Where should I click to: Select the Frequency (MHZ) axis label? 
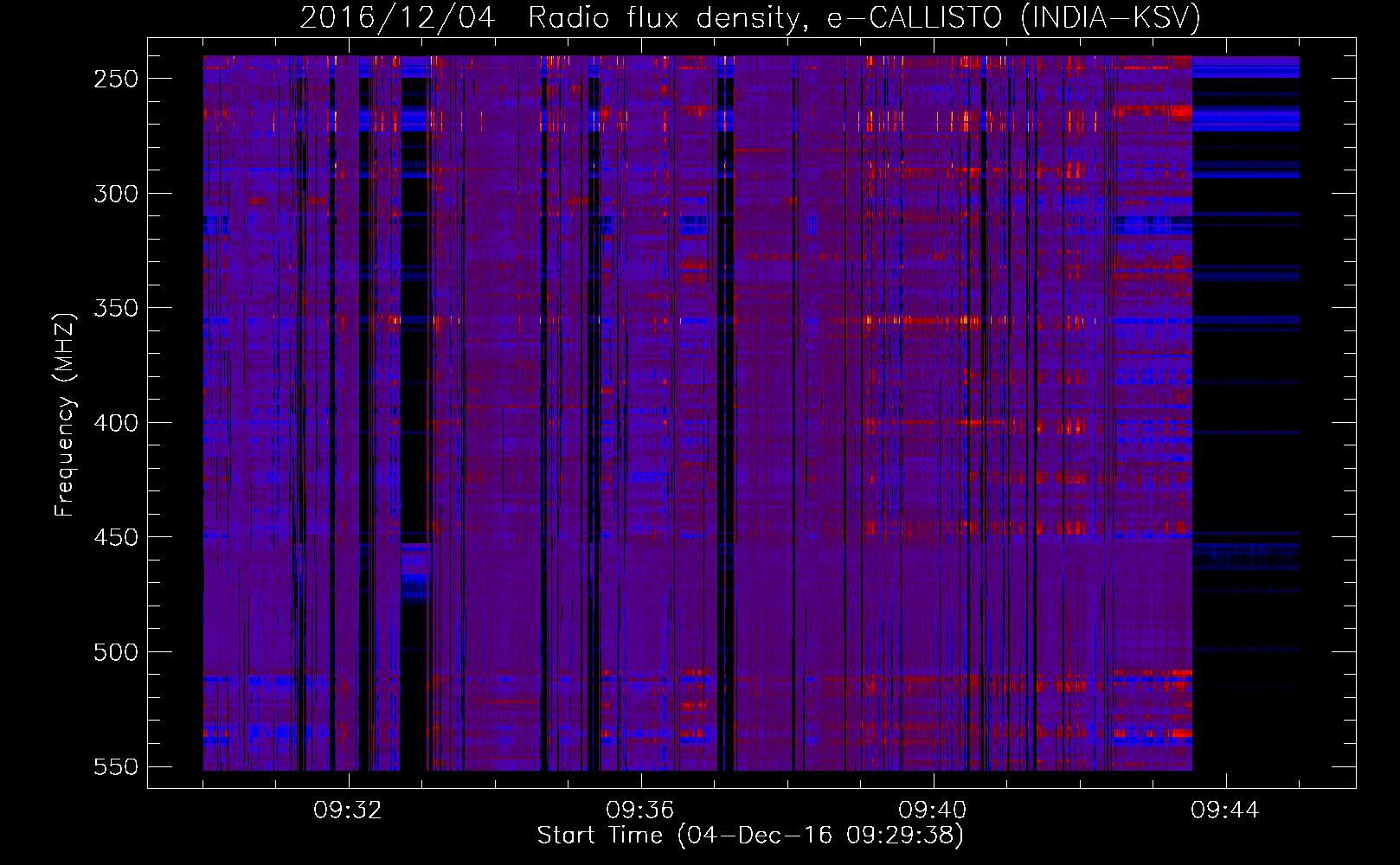point(65,414)
